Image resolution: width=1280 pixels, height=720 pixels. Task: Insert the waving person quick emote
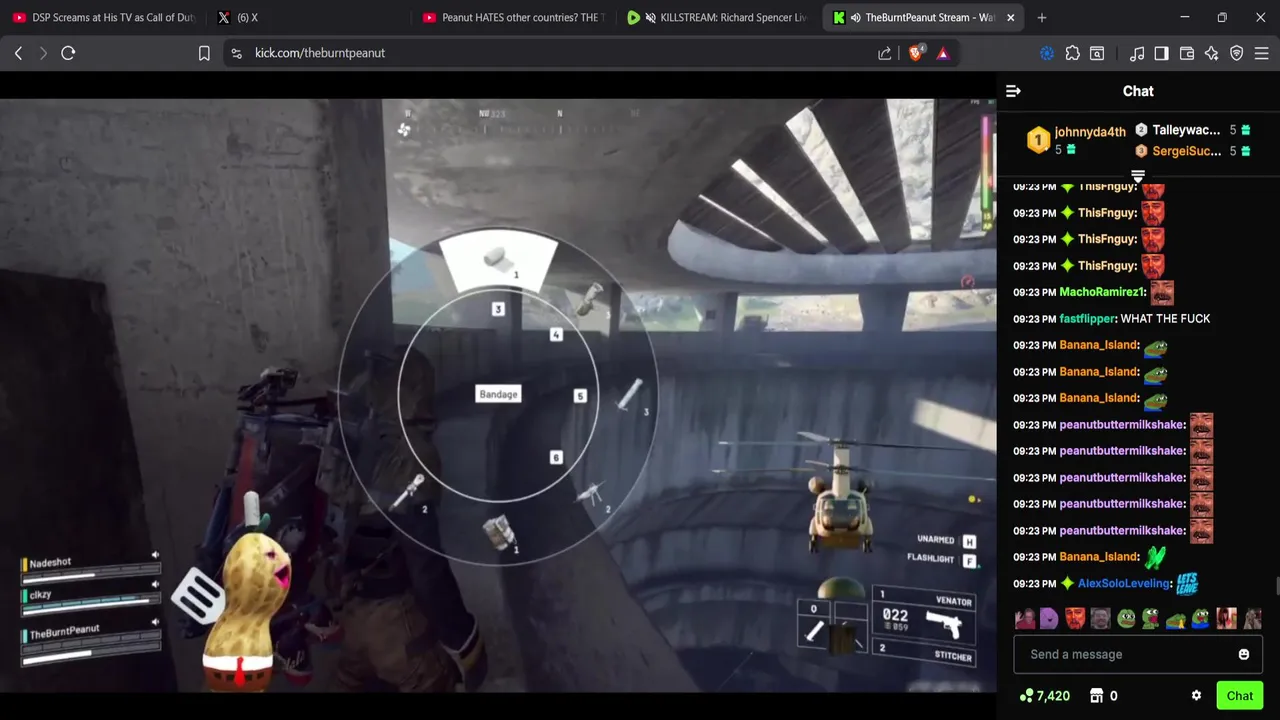pos(1024,618)
